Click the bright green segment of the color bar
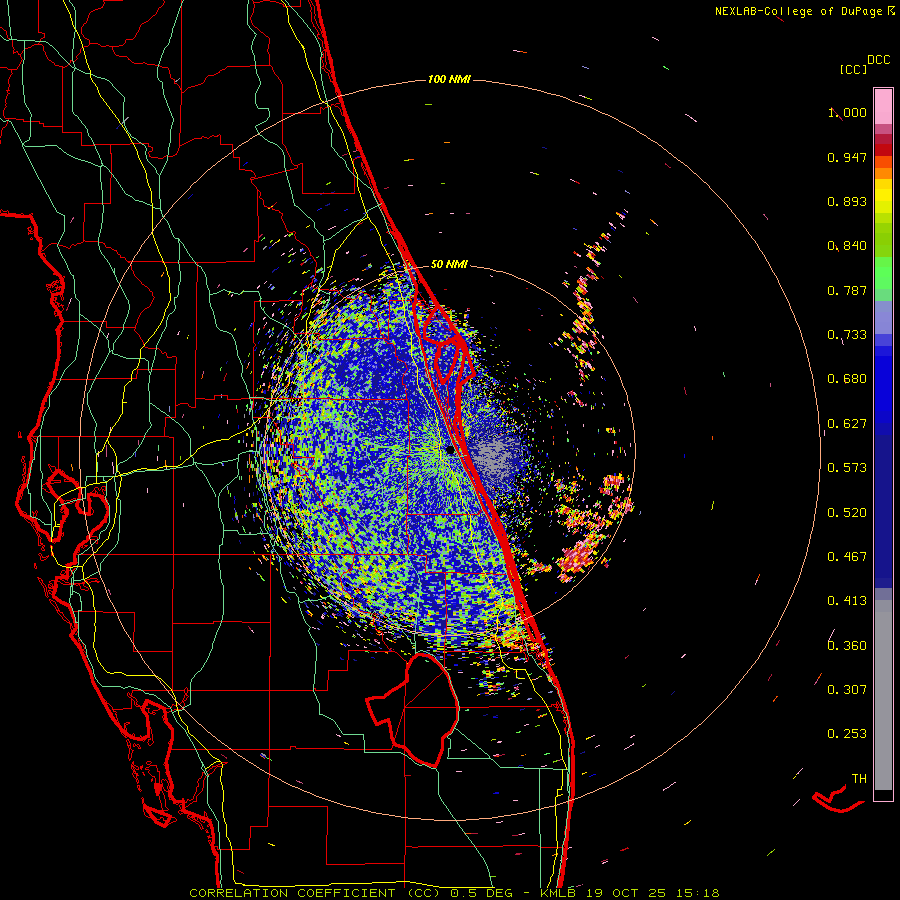900x900 pixels. [883, 273]
